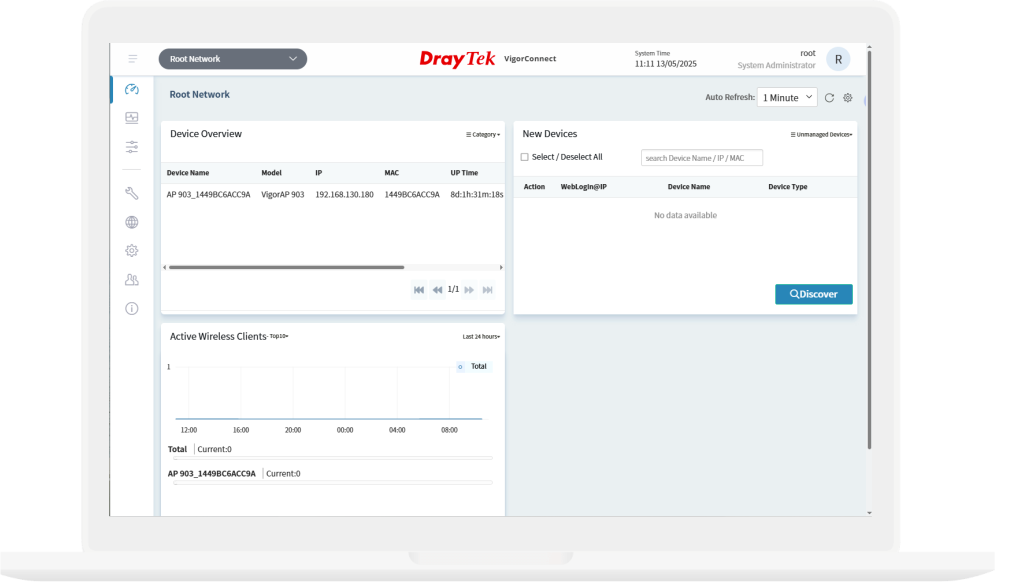The height and width of the screenshot is (582, 1009).
Task: Open the Category menu in Device Overview
Action: click(483, 134)
